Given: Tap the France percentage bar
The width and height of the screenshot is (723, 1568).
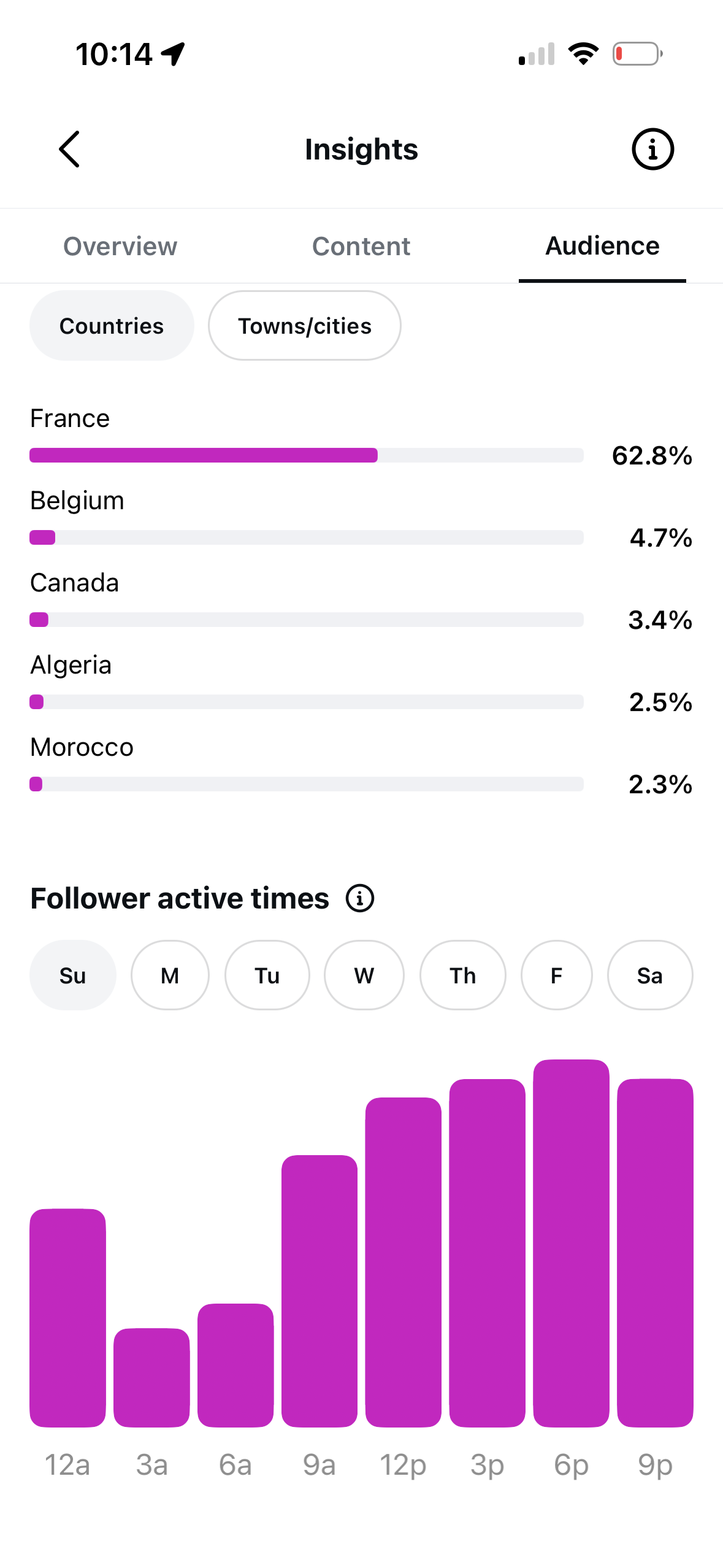Looking at the screenshot, I should (x=307, y=455).
